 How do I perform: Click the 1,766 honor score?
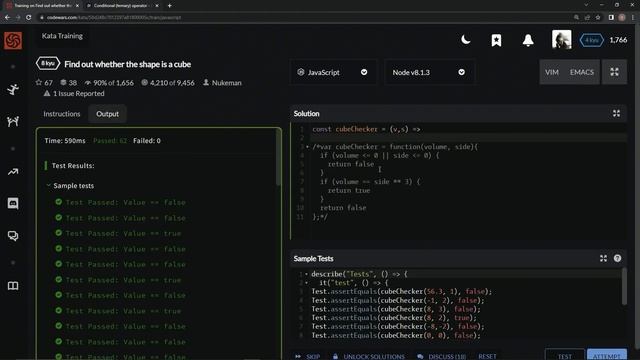pos(618,40)
